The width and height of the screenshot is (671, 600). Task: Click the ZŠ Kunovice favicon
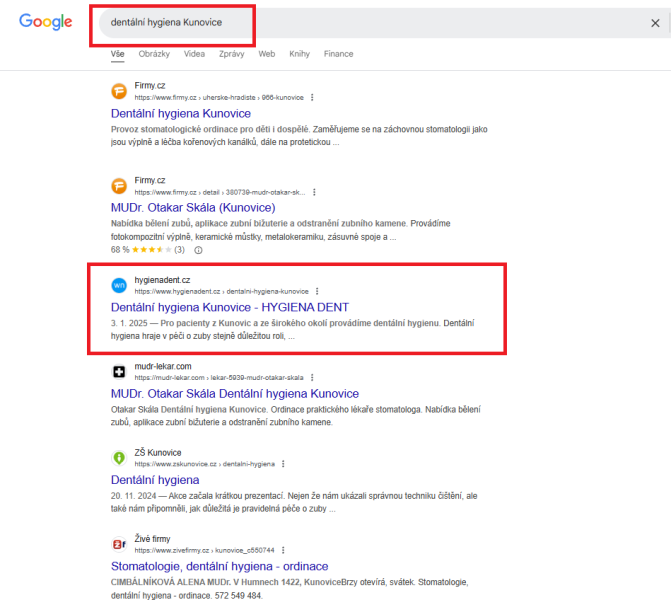pyautogui.click(x=119, y=458)
